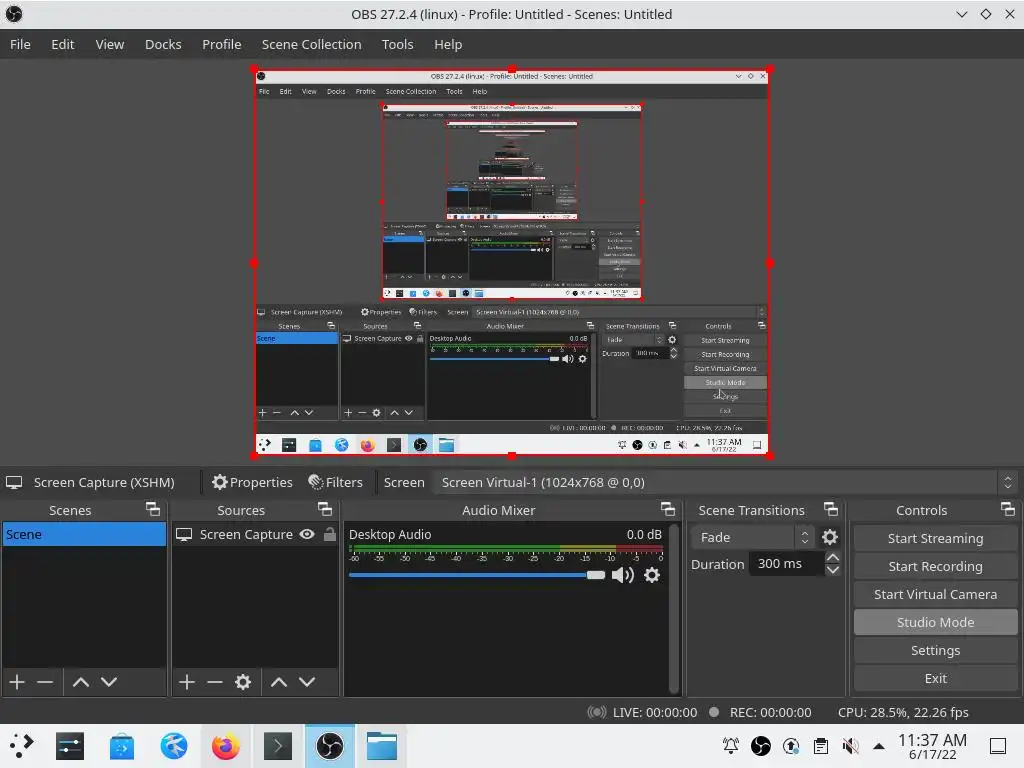Click the Duration 300 ms field

point(786,564)
